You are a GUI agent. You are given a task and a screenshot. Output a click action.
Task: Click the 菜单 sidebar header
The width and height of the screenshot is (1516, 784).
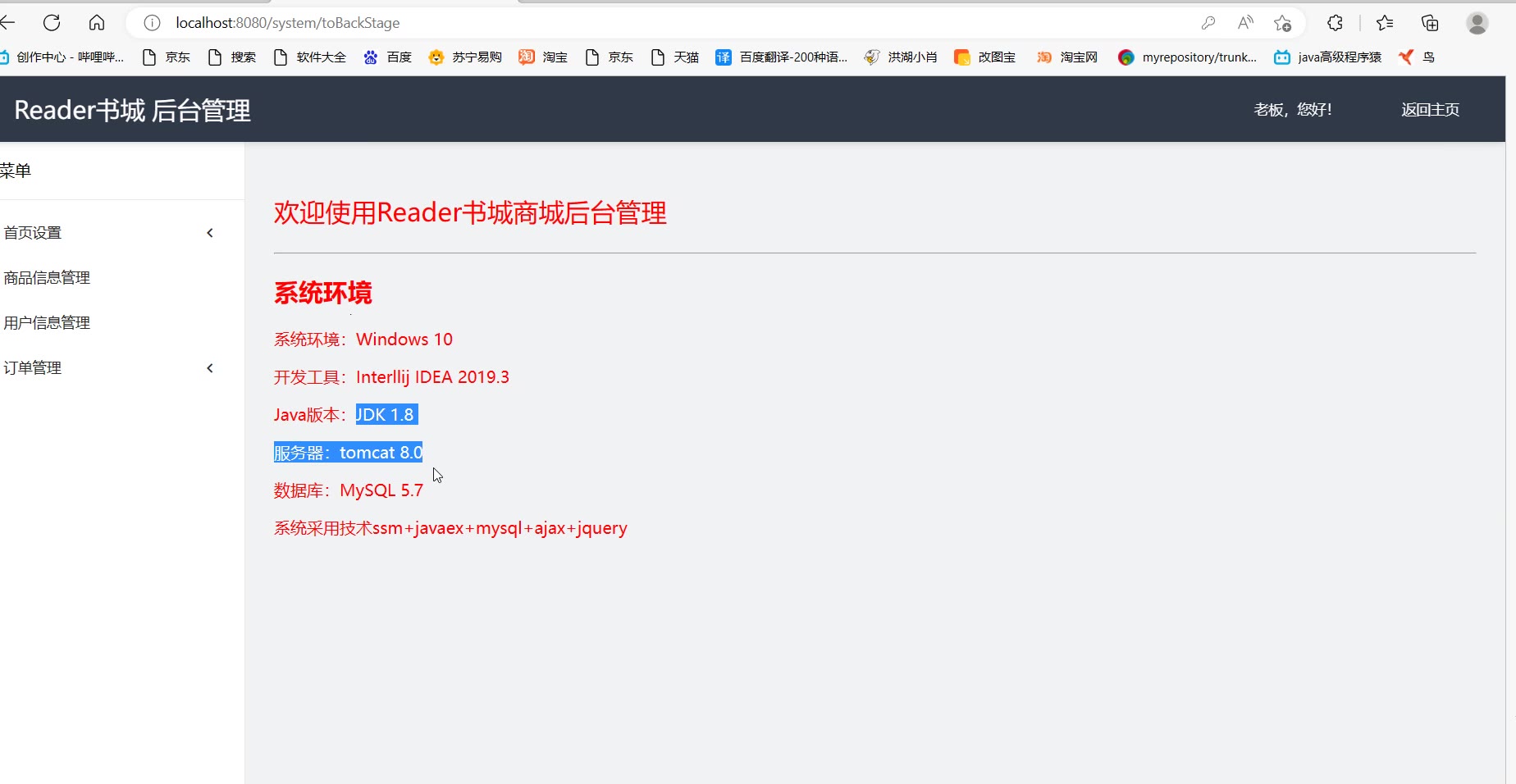(16, 171)
